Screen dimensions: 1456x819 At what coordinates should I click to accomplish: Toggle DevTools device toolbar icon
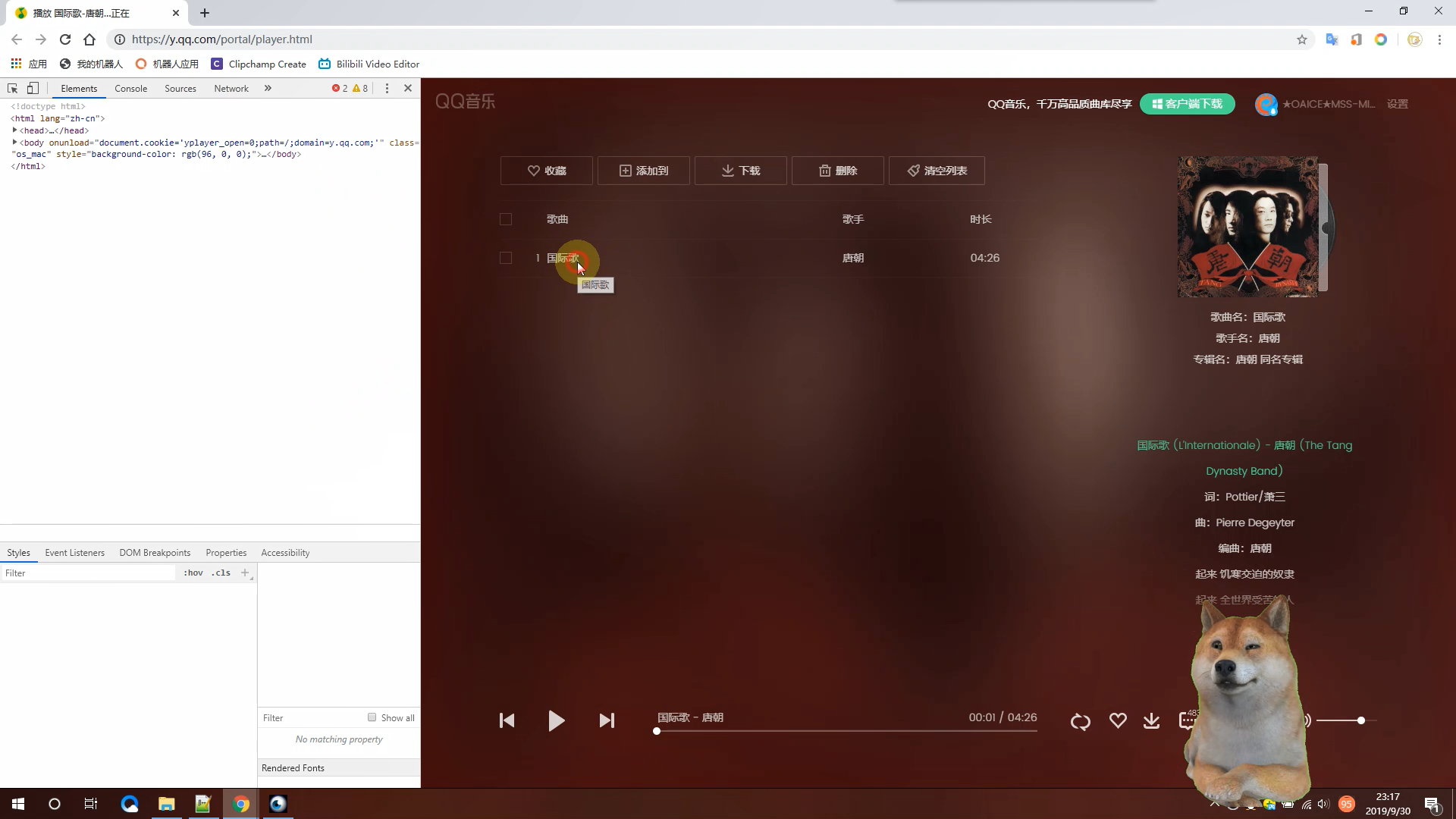tap(33, 89)
